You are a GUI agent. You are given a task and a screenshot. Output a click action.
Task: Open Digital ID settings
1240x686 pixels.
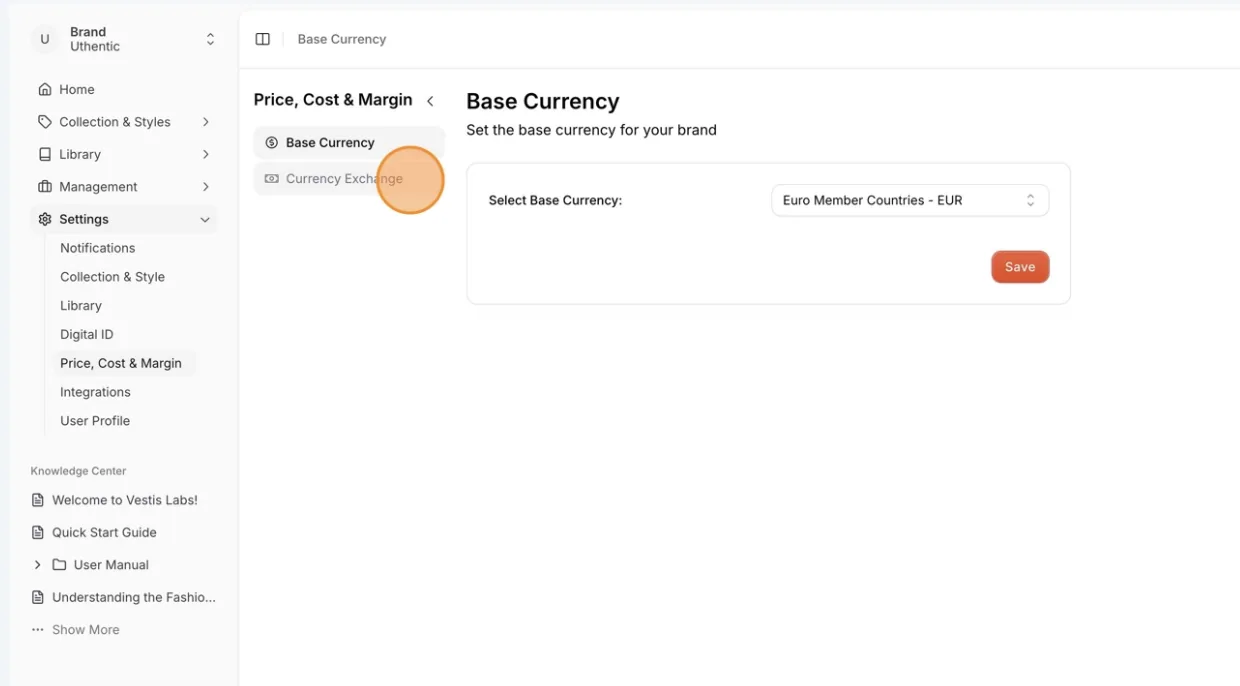87,335
